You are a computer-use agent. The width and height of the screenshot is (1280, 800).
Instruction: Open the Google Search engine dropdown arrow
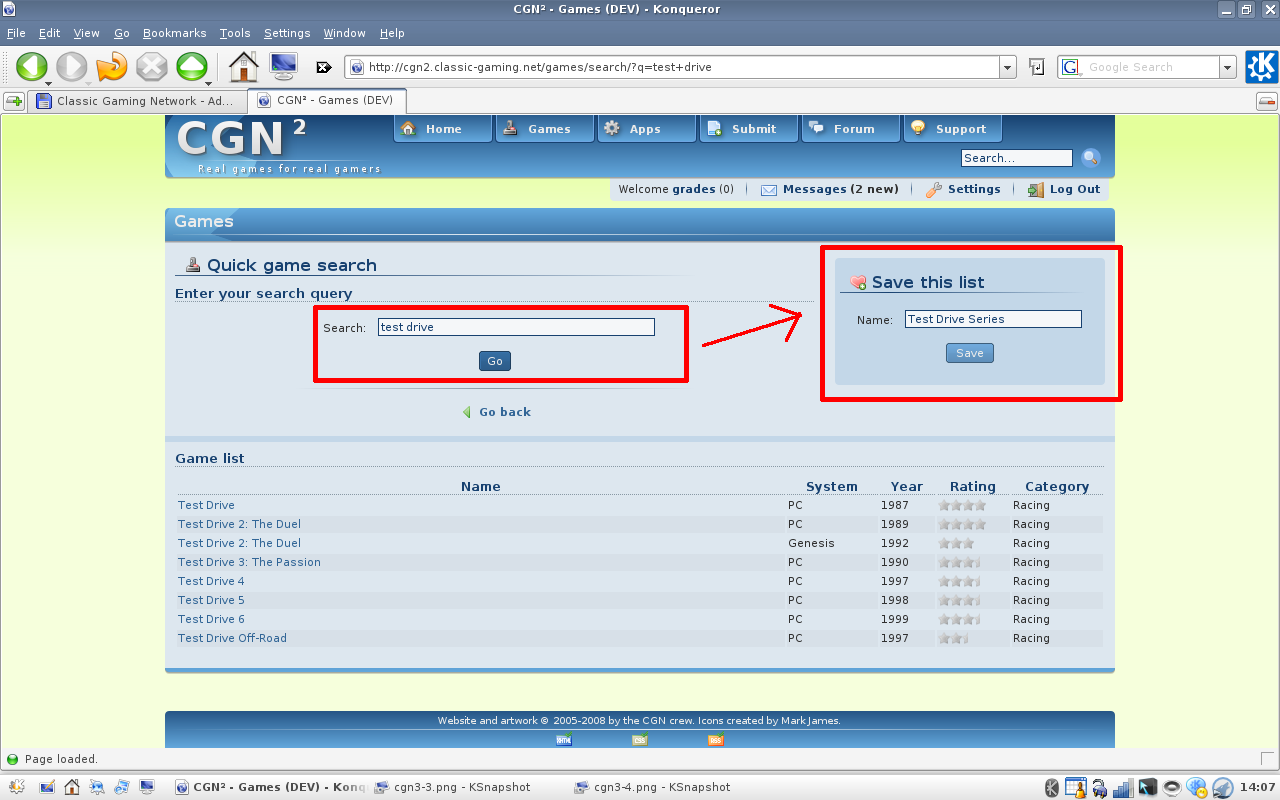pyautogui.click(x=1228, y=67)
